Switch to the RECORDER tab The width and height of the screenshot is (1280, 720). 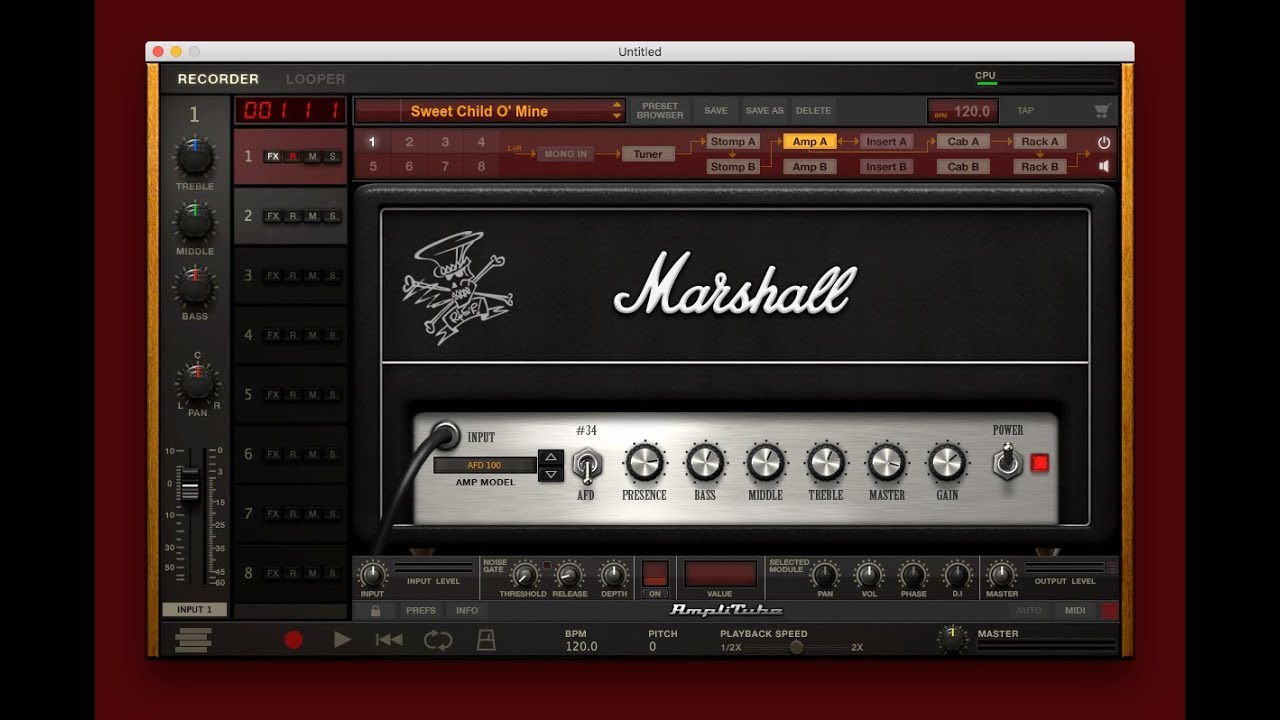218,79
